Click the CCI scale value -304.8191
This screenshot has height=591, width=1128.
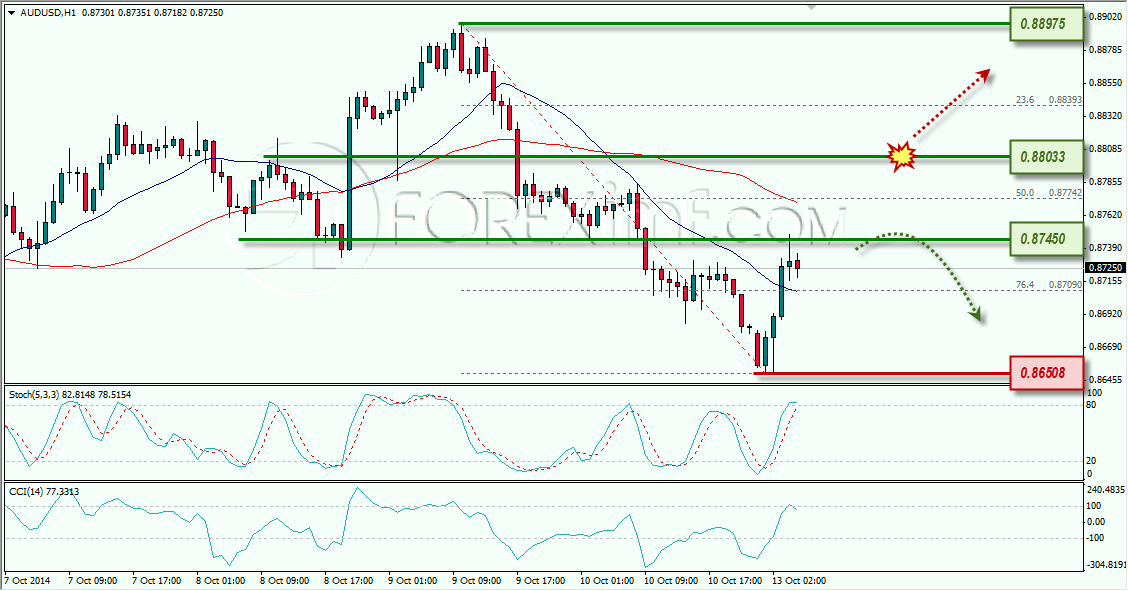tap(1106, 565)
